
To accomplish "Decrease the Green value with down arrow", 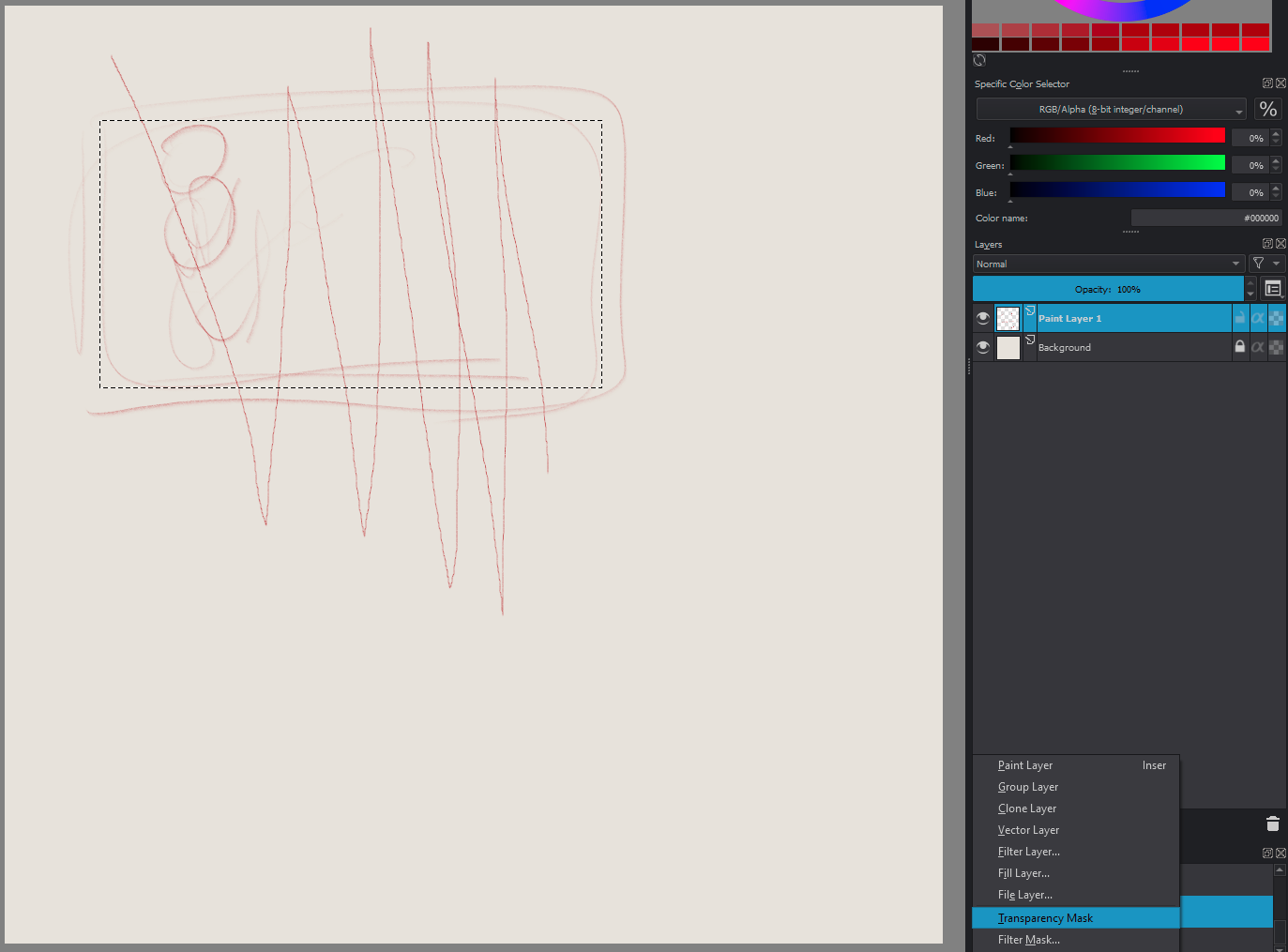I will pyautogui.click(x=1276, y=169).
